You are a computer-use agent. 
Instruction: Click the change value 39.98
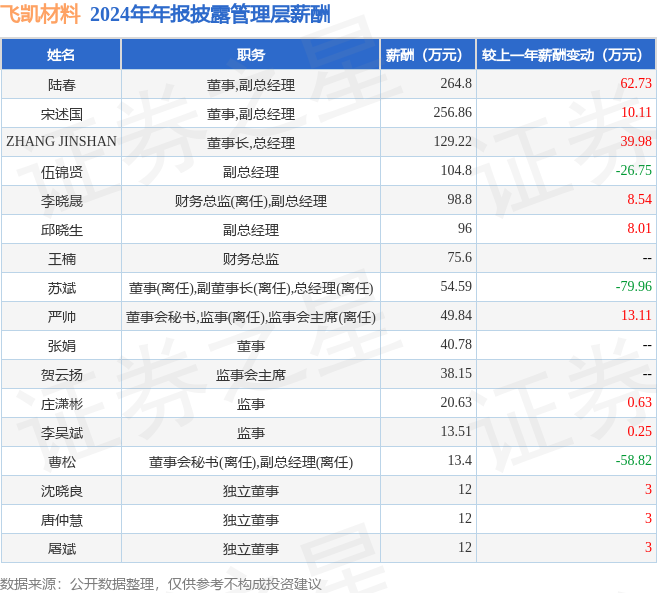(636, 141)
